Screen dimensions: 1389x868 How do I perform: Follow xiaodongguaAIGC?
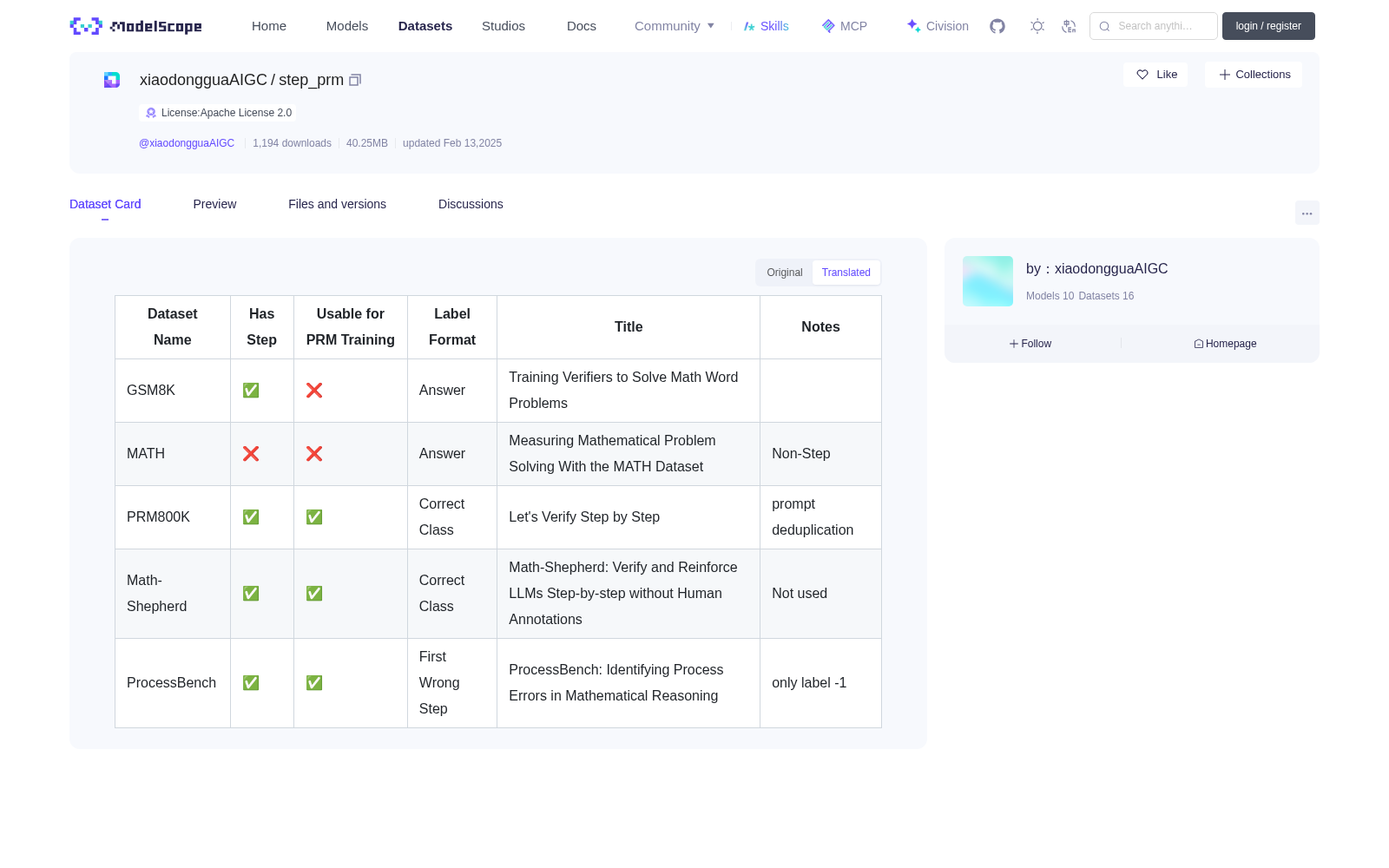[x=1030, y=344]
